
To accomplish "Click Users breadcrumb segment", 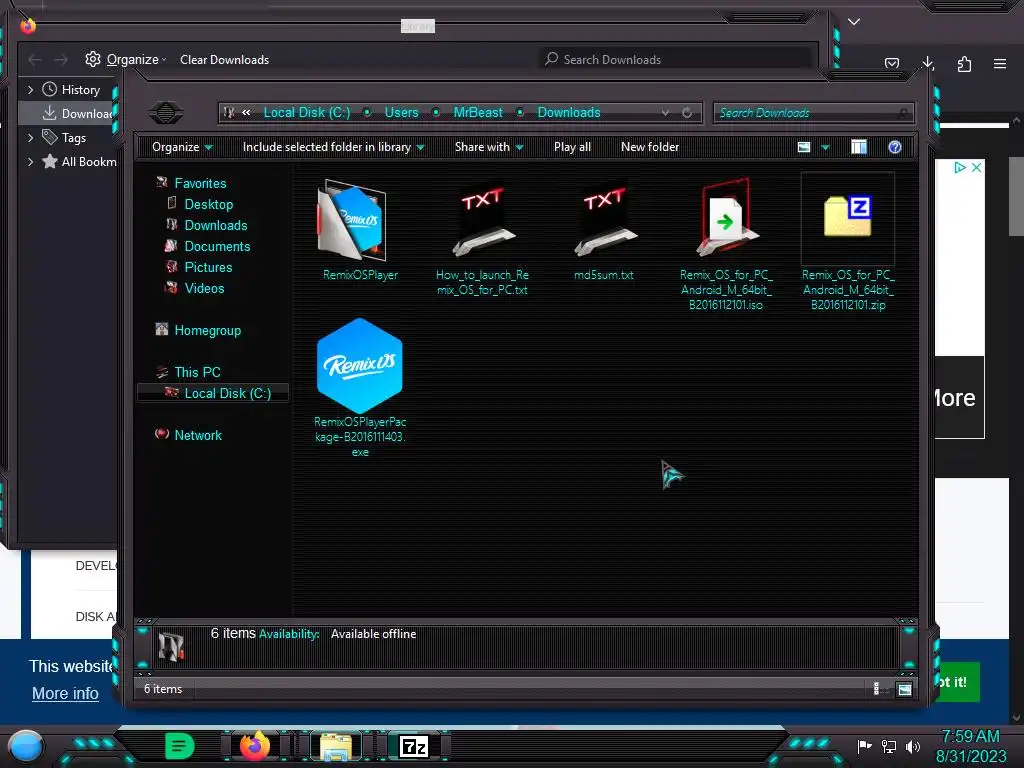I will (402, 112).
